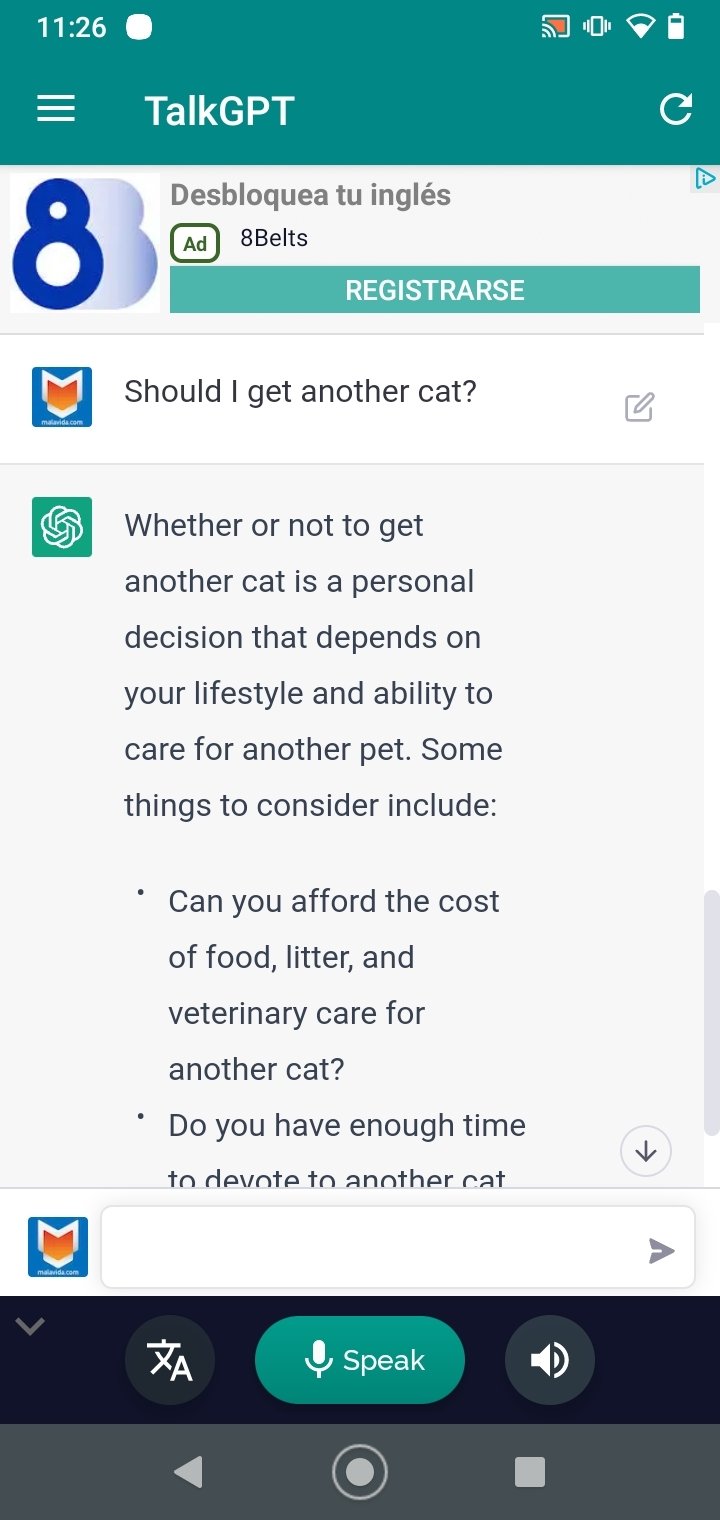Open the Android recent apps button

(529, 1471)
